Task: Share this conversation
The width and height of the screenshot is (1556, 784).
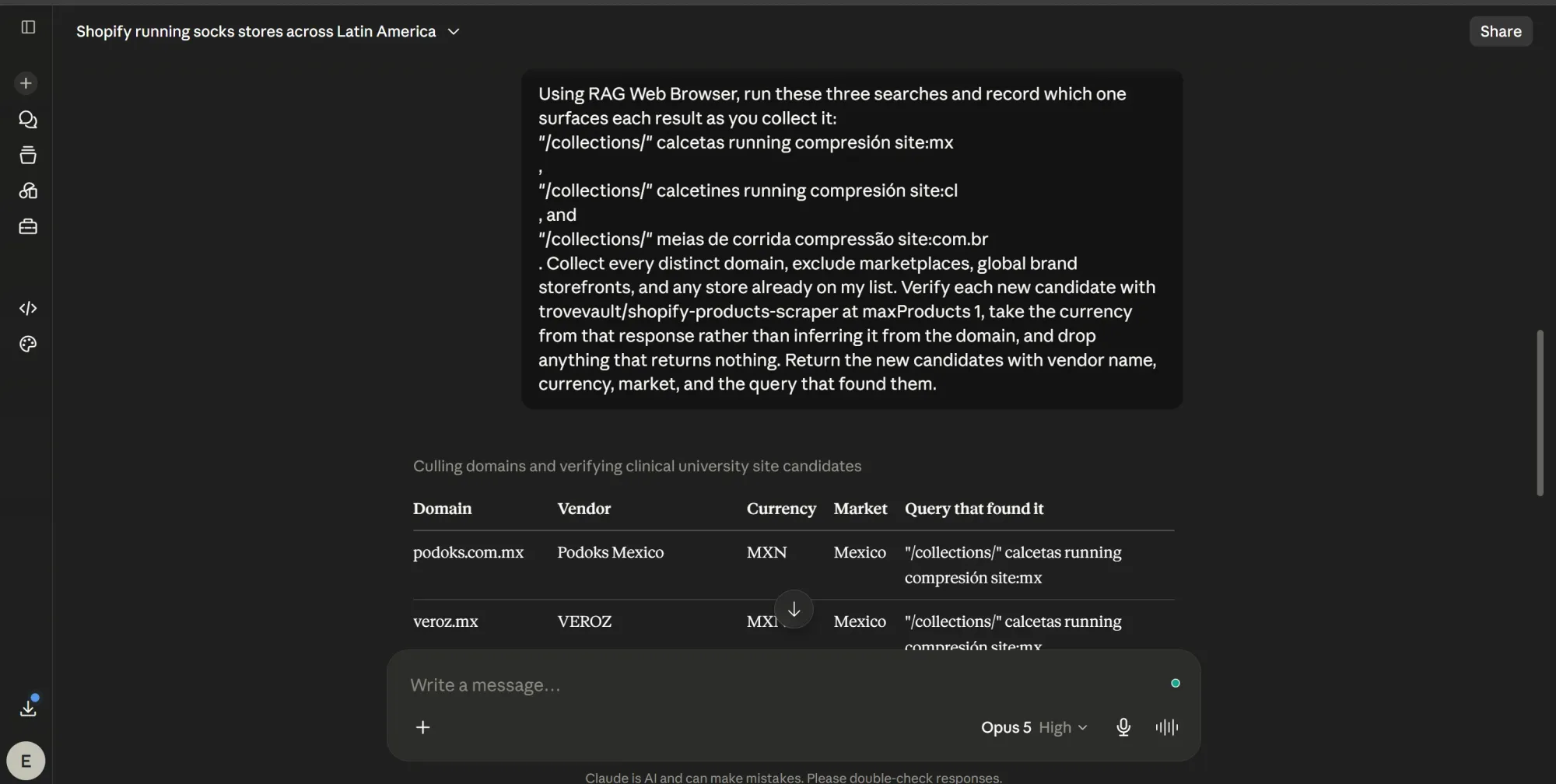Action: tap(1501, 31)
